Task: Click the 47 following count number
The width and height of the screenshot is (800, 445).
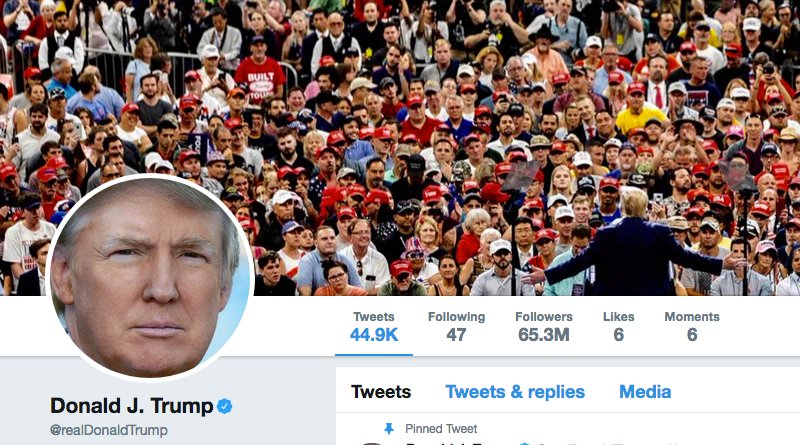Action: click(456, 335)
